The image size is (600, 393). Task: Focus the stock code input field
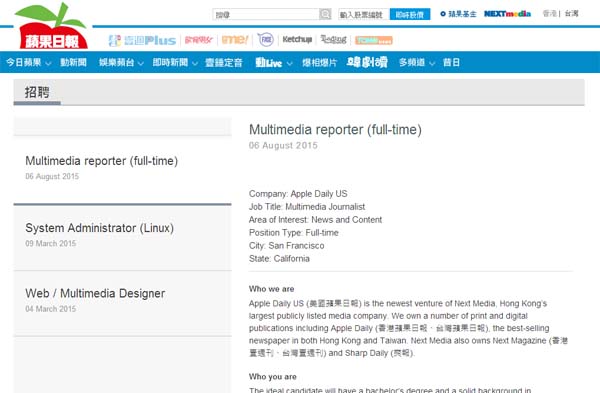364,14
